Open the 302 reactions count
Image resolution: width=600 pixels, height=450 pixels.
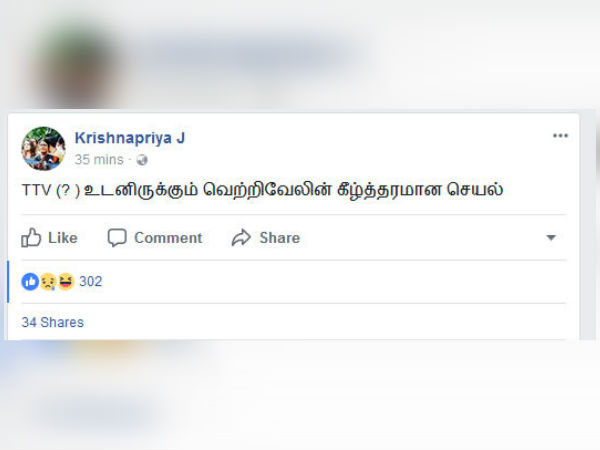coord(91,282)
